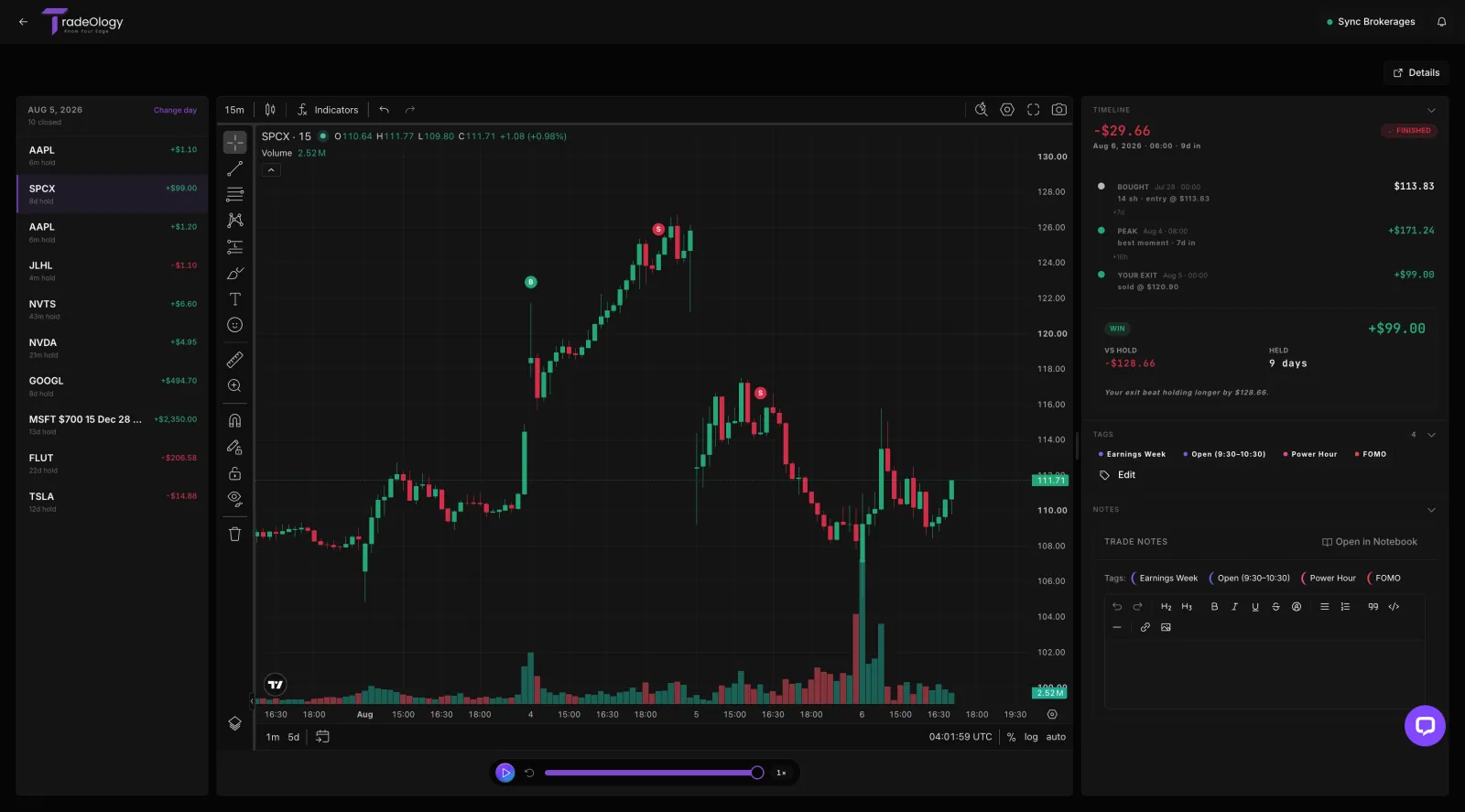The width and height of the screenshot is (1465, 812).
Task: Apply H2 heading in notes
Action: tap(1166, 607)
